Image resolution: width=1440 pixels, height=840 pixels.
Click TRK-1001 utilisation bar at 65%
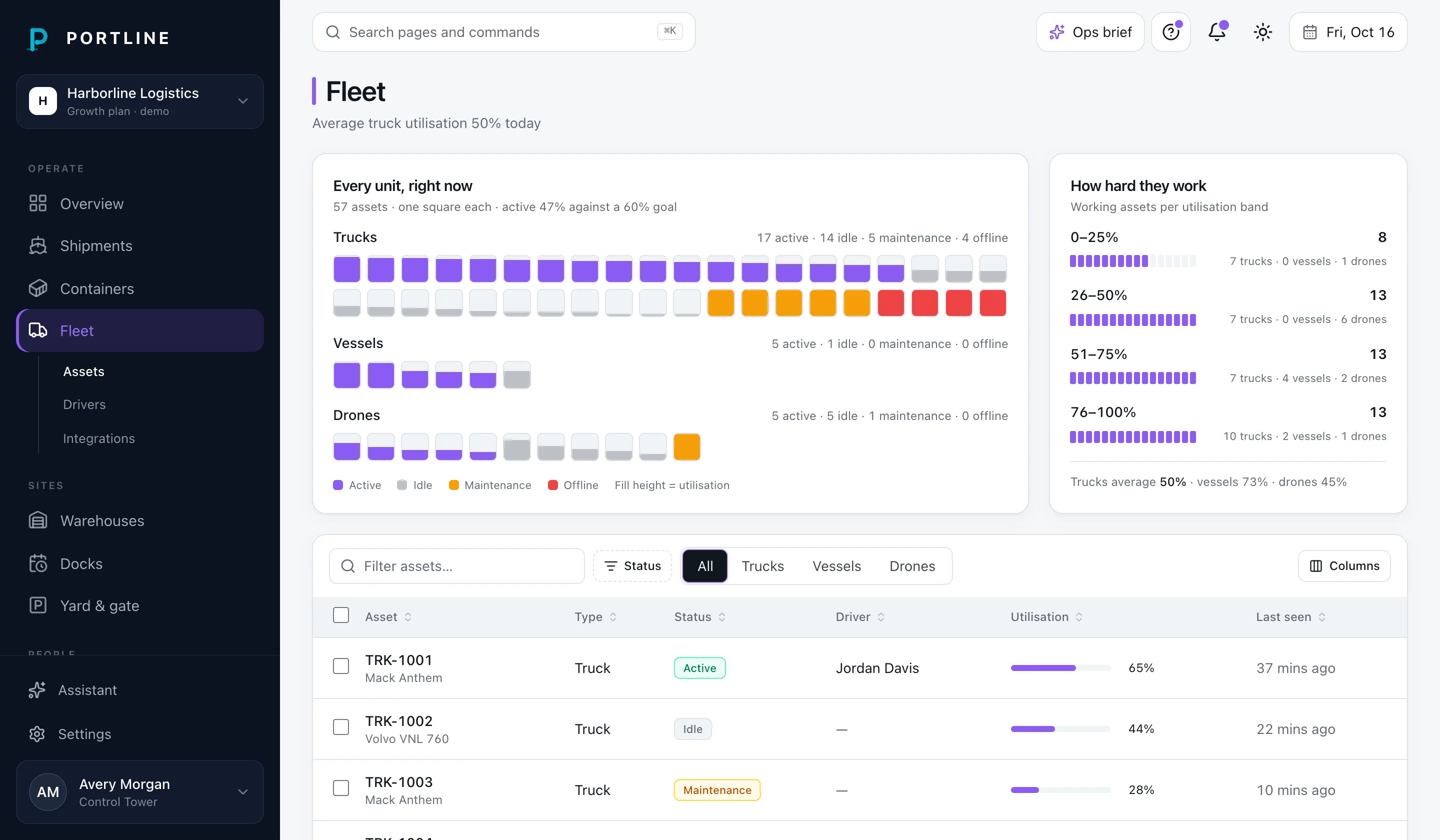click(x=1060, y=668)
